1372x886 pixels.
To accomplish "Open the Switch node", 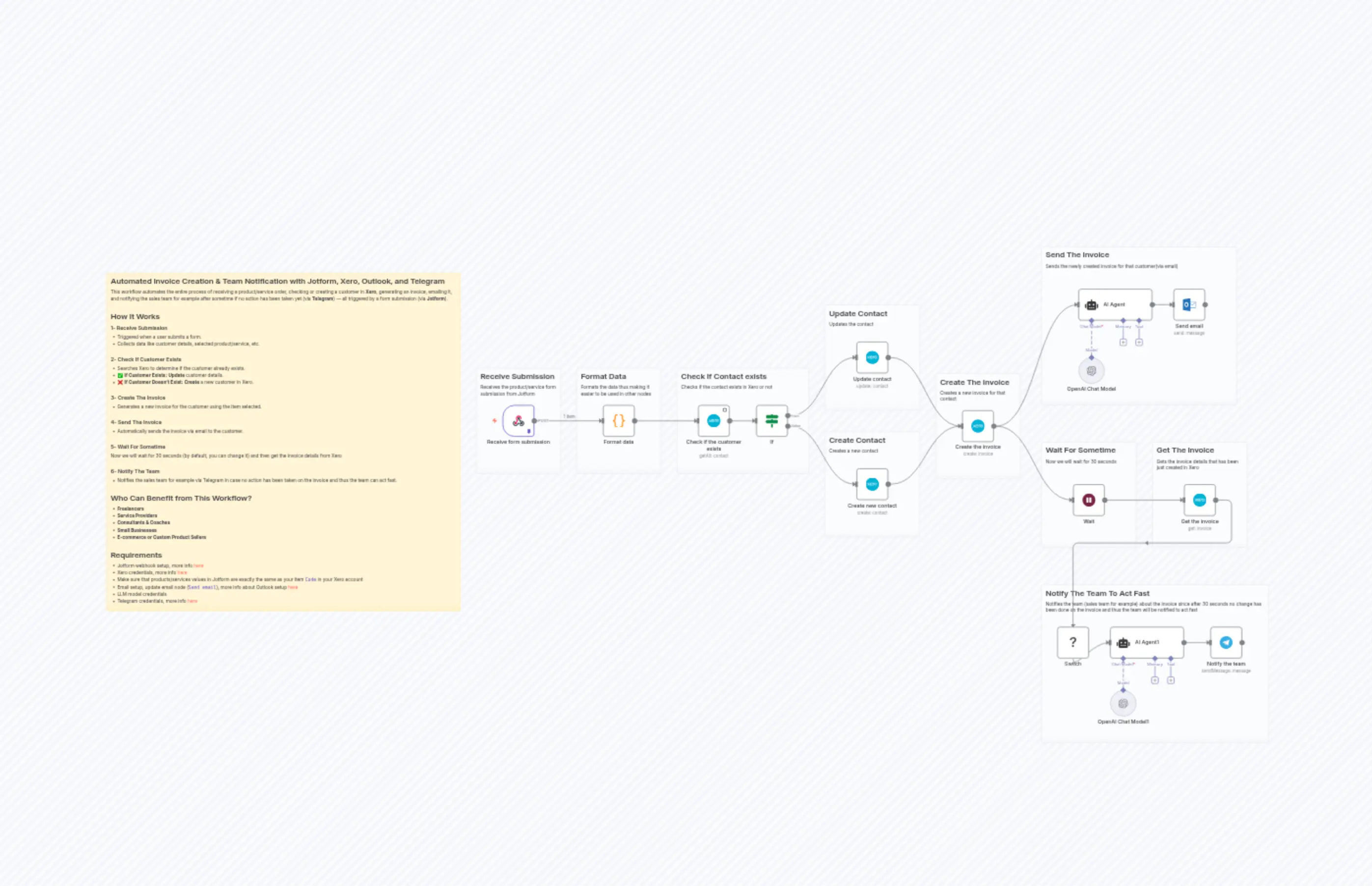I will (1073, 642).
